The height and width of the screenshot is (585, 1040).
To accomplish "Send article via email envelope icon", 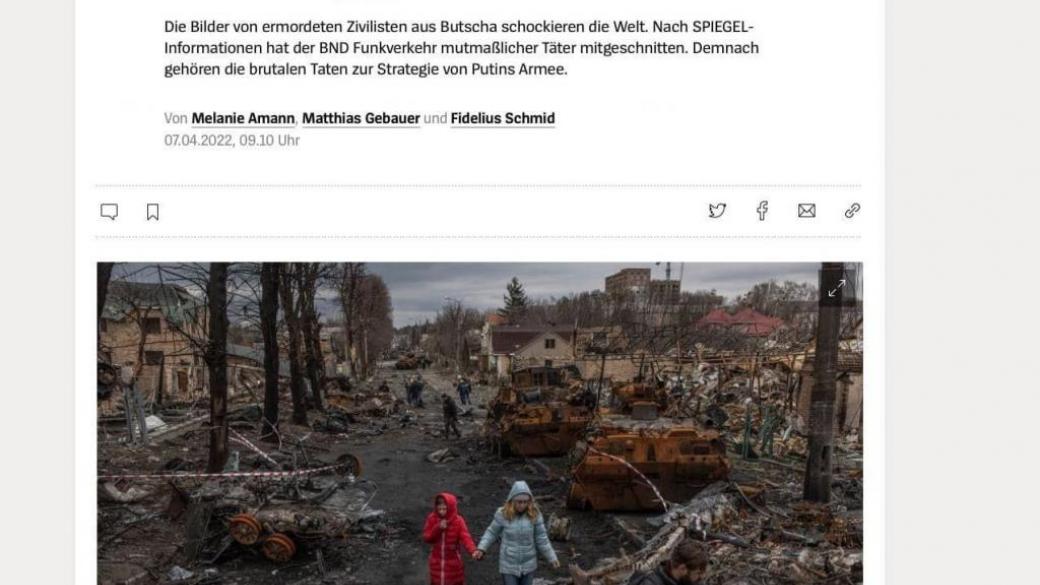I will pos(807,211).
